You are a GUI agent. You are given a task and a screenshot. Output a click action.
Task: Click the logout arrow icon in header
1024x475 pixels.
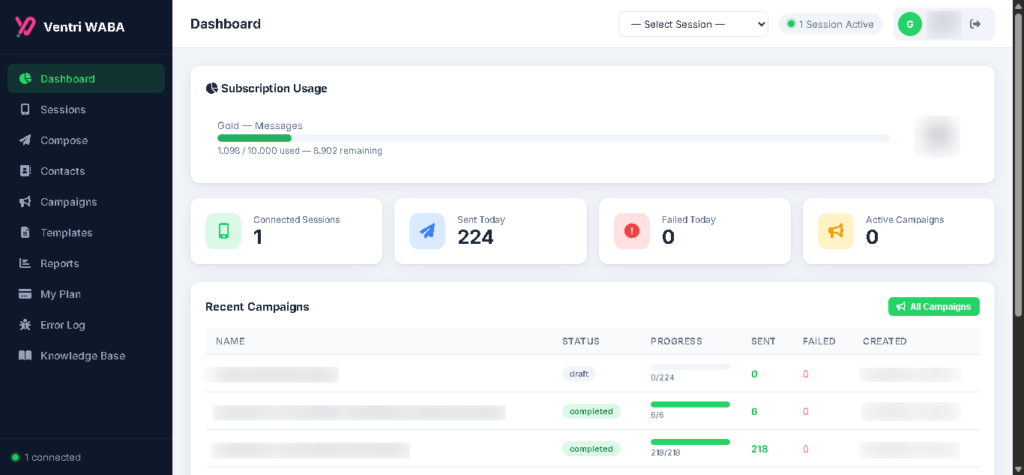click(x=976, y=24)
